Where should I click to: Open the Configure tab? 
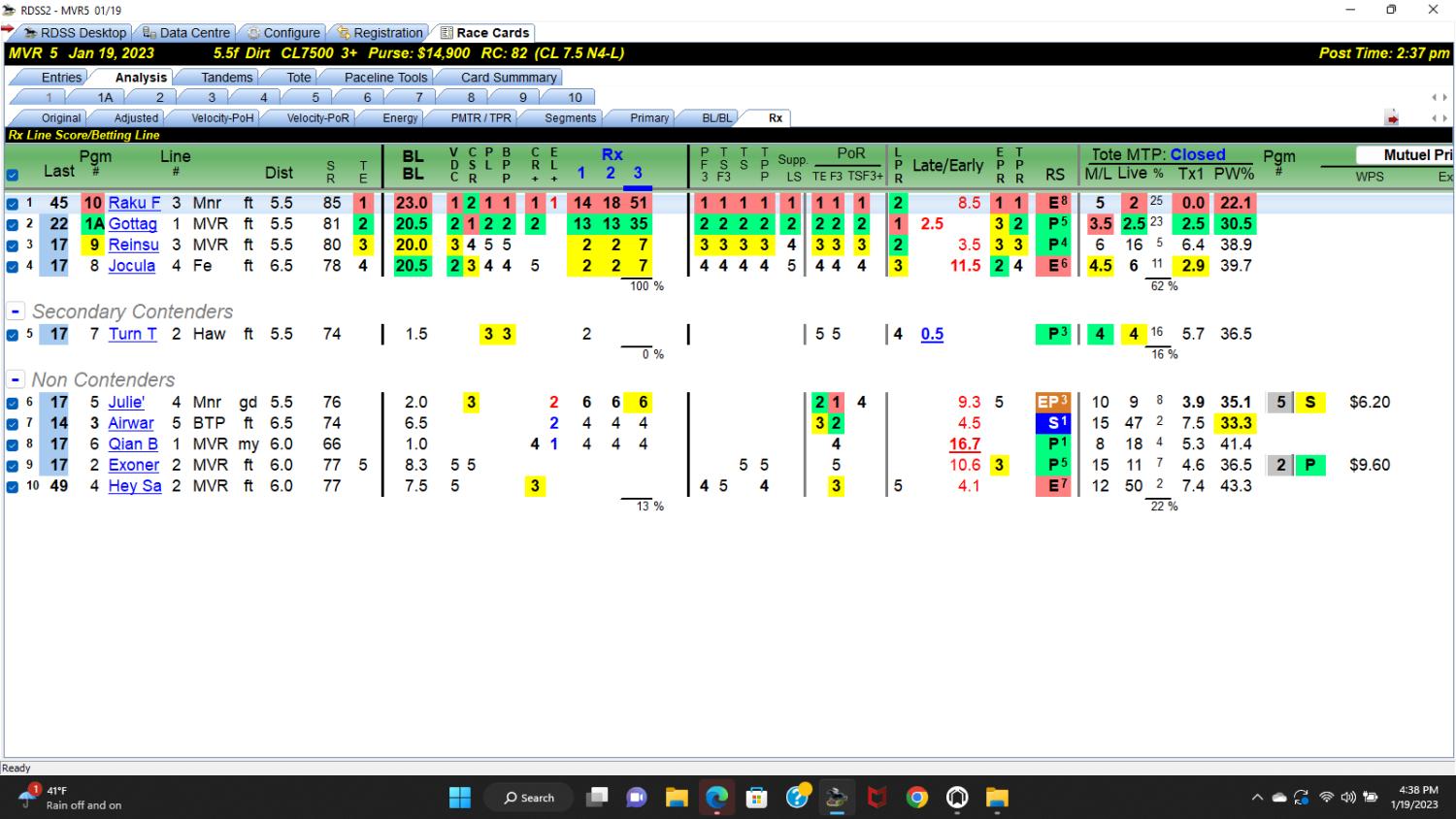click(x=282, y=33)
